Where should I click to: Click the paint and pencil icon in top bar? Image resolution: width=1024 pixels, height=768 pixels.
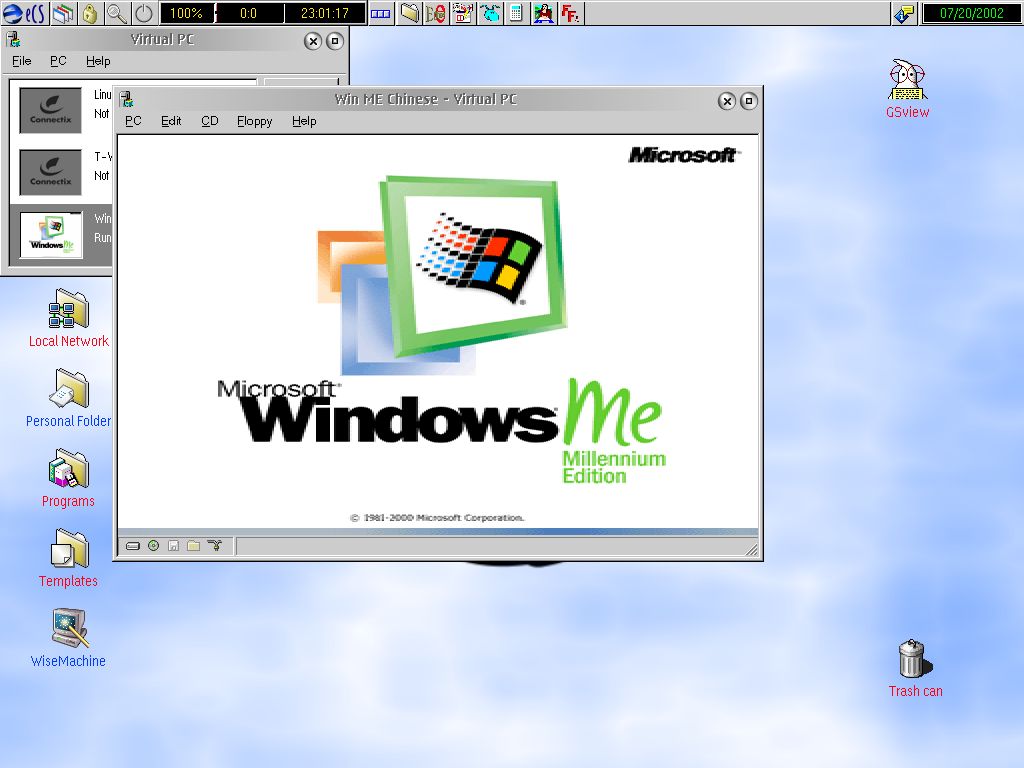[x=463, y=13]
